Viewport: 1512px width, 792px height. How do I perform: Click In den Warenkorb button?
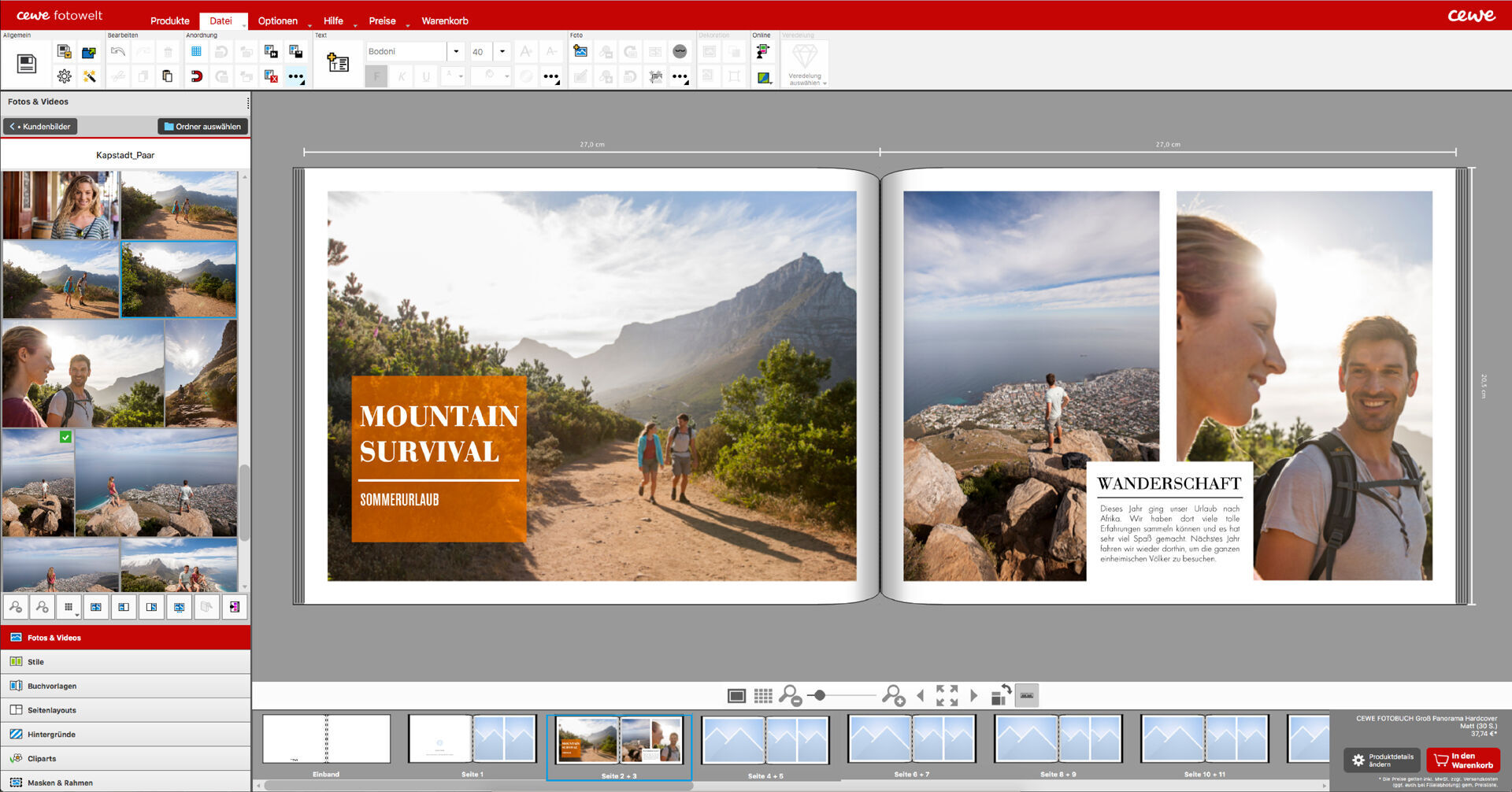[1463, 761]
